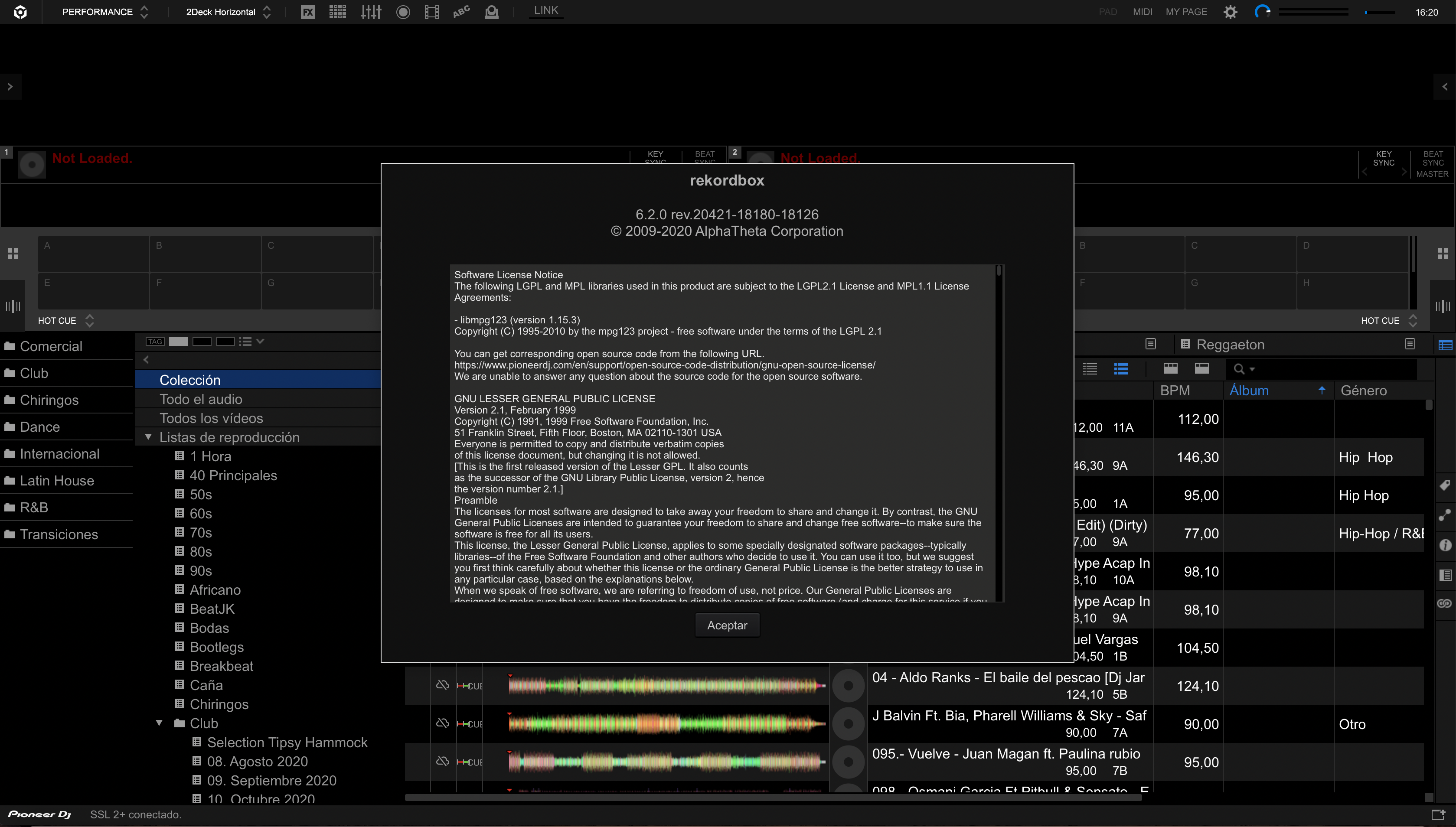This screenshot has width=1456, height=827.
Task: Show the sampler grid panel icon
Action: [337, 12]
